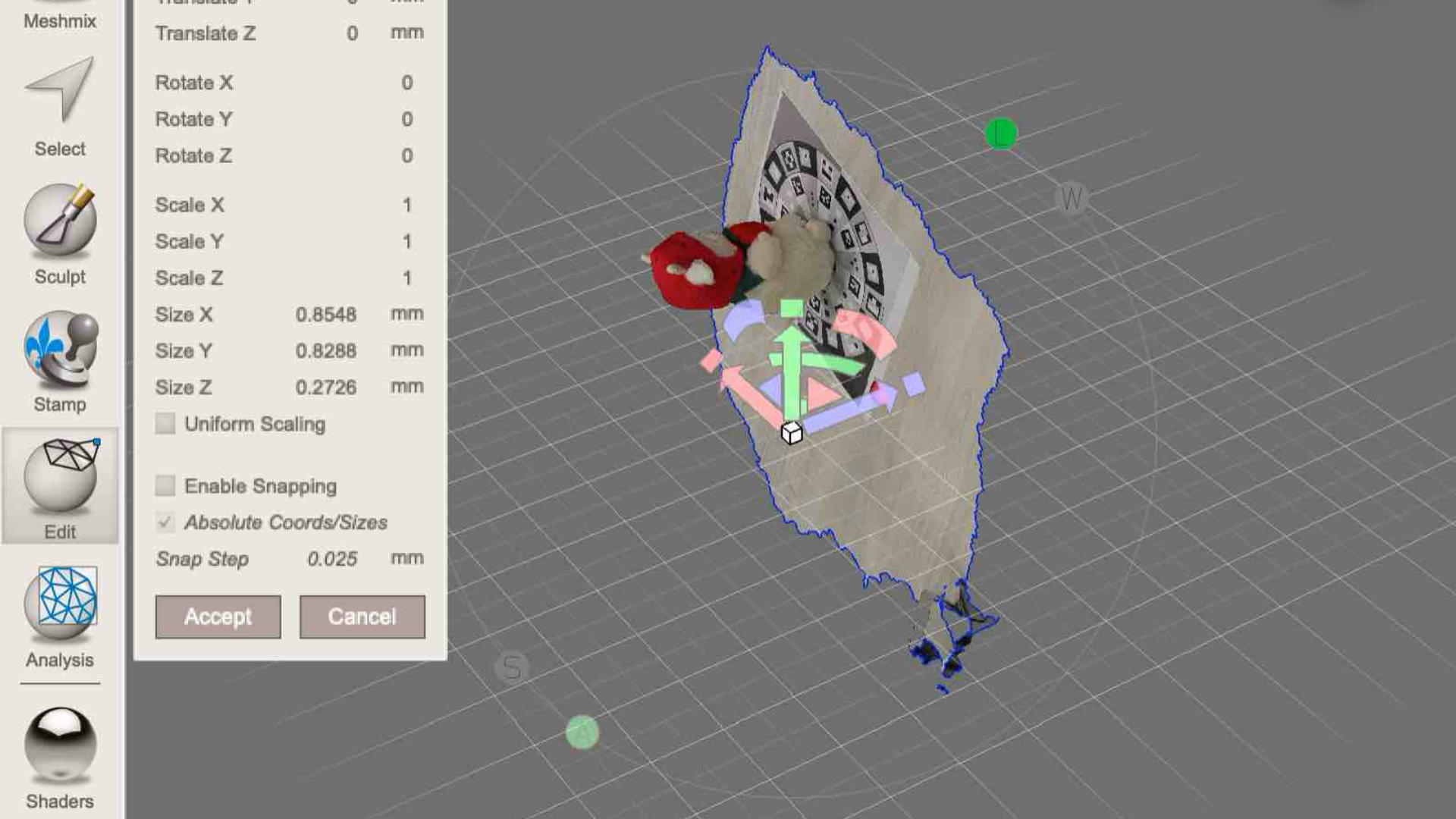Screen dimensions: 1456x819
Task: Click the green navigation sphere in the viewport
Action: [1002, 133]
